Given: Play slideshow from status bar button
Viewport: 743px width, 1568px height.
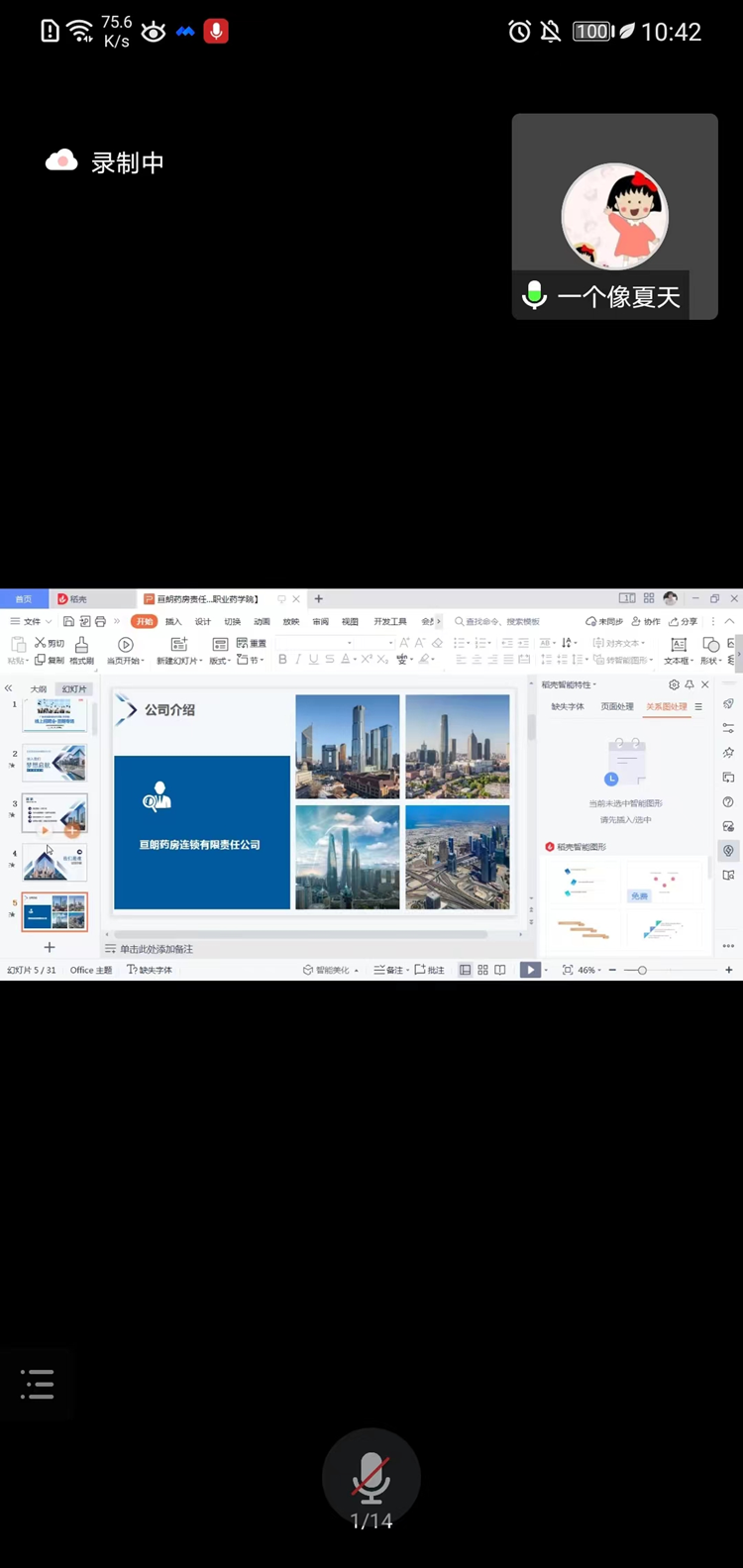Looking at the screenshot, I should point(532,970).
